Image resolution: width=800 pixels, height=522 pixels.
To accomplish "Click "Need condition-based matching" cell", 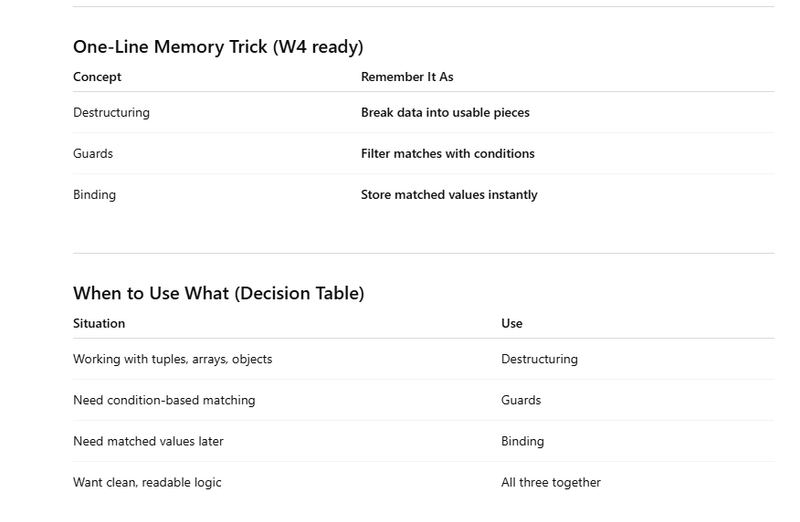I will (164, 400).
